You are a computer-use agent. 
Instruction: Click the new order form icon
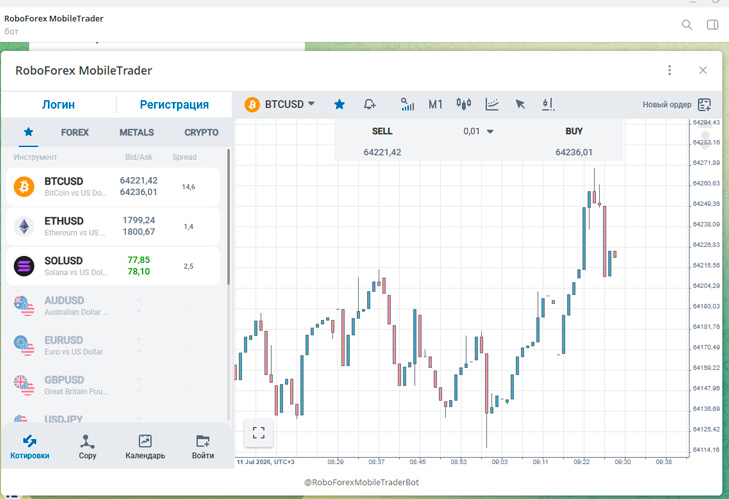pyautogui.click(x=704, y=105)
